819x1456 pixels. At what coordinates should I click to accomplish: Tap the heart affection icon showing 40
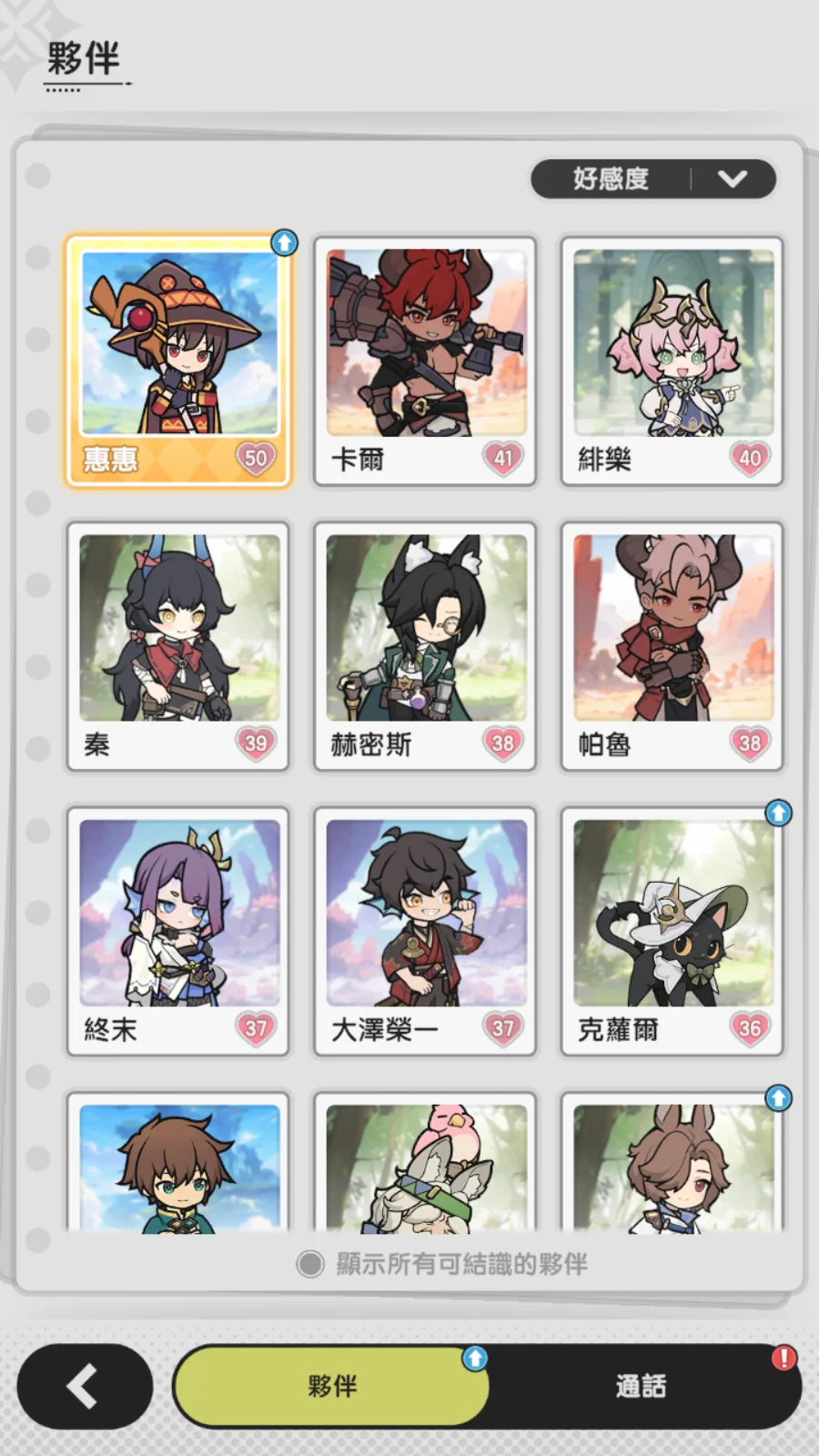coord(750,458)
